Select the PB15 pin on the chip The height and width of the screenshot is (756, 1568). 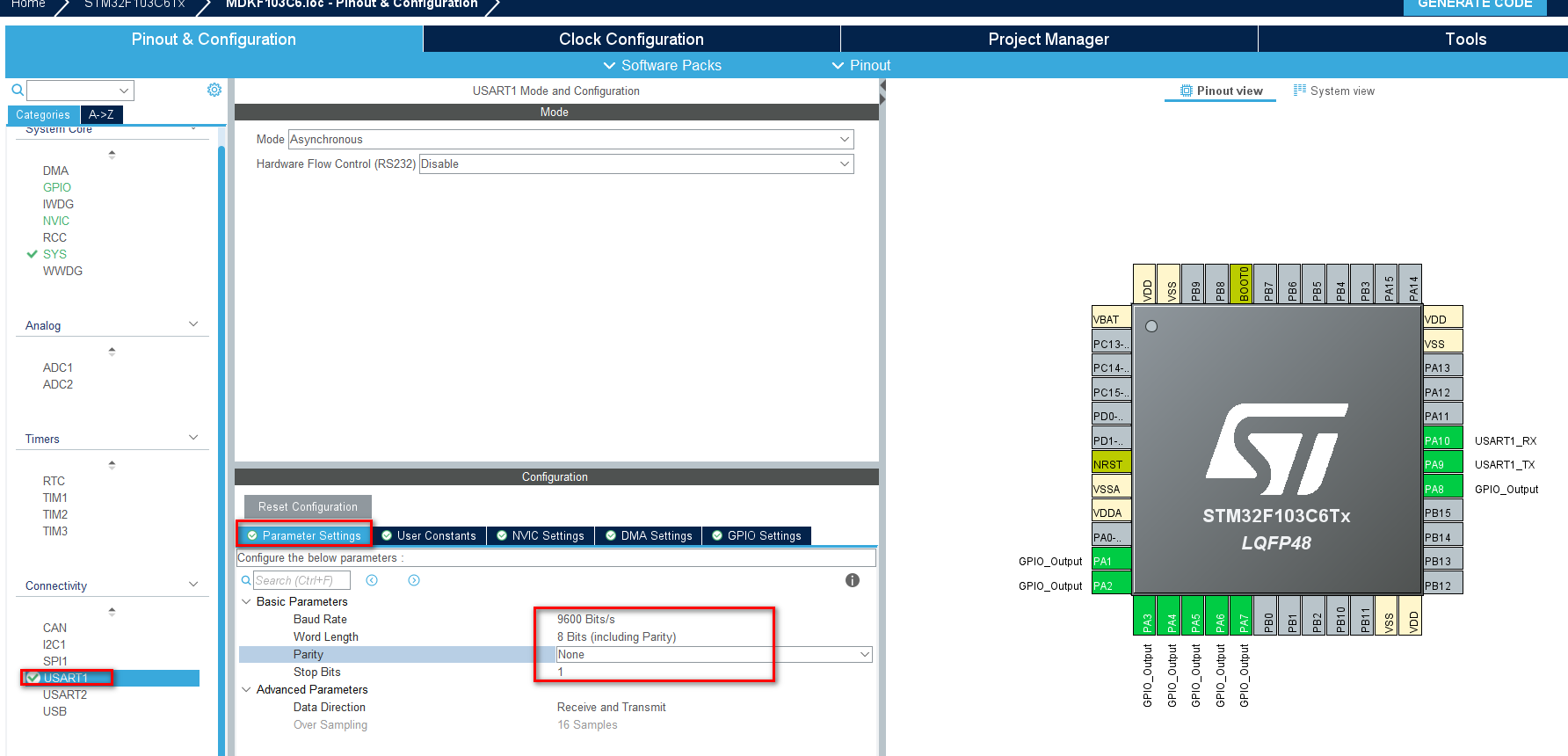[1442, 512]
